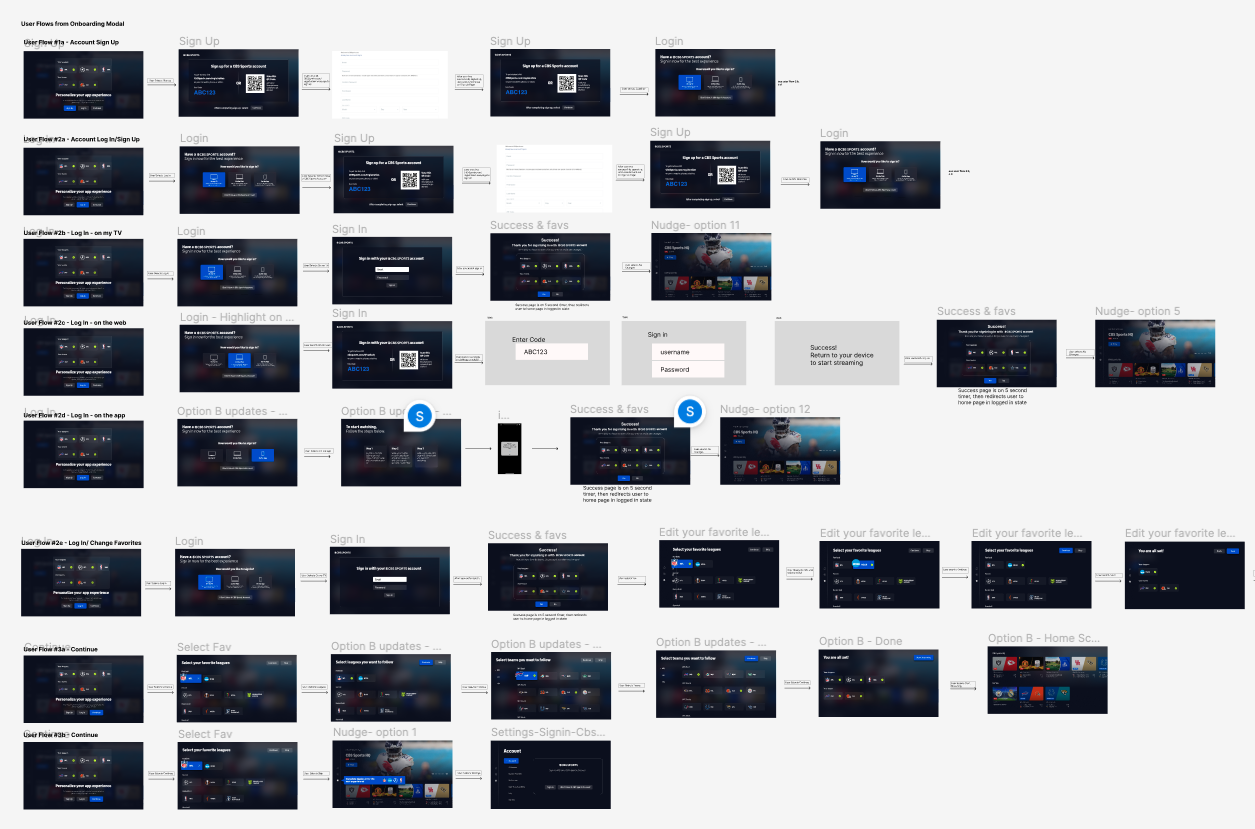The height and width of the screenshot is (829, 1255).
Task: Open the Option B - Done frame thumbnail
Action: (x=879, y=683)
